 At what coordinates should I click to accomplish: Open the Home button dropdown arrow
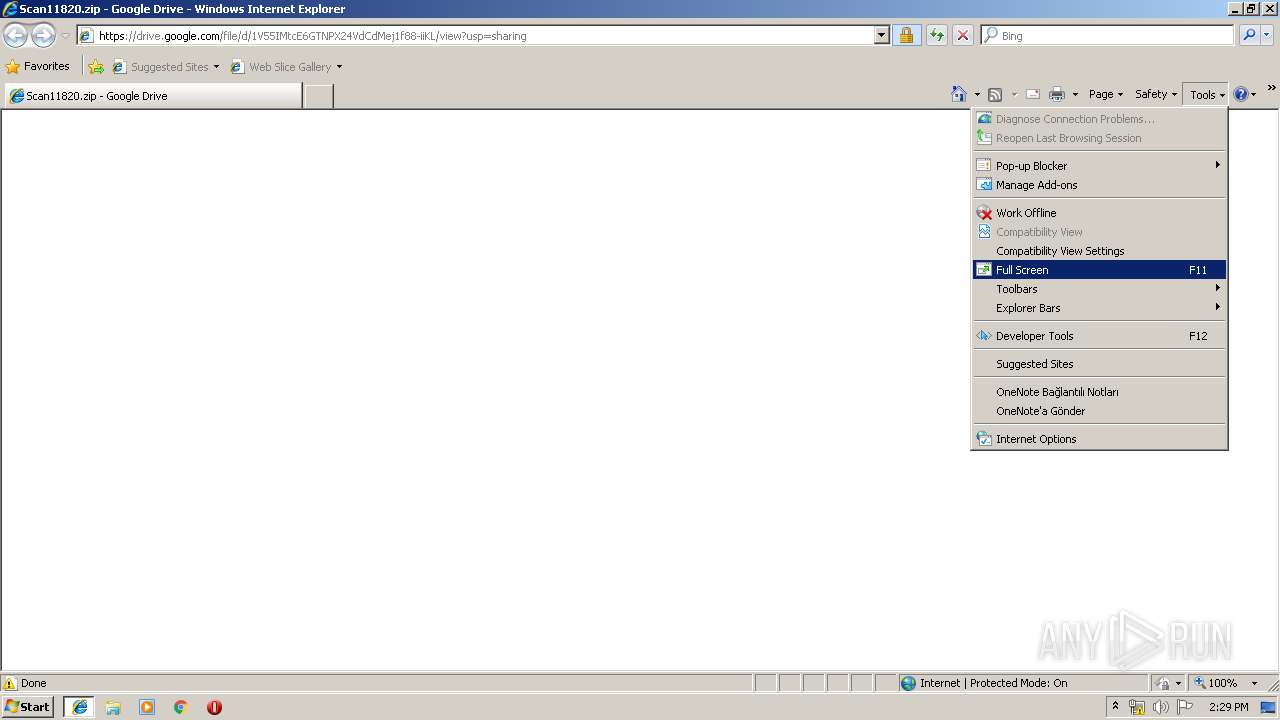(x=977, y=94)
